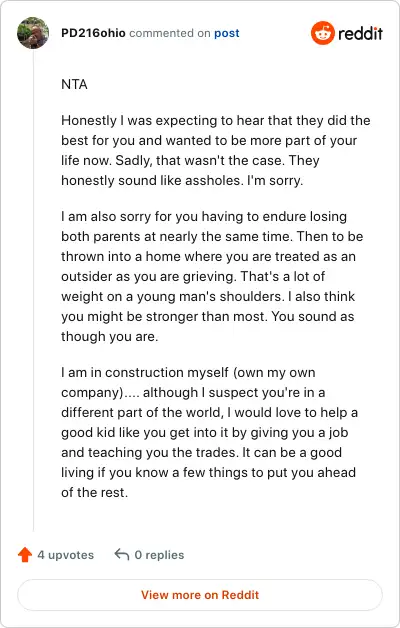Image resolution: width=400 pixels, height=628 pixels.
Task: Click the reply arrow icon
Action: coord(122,554)
